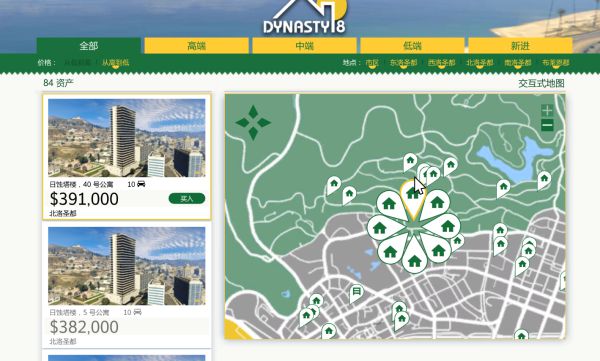Click 北洛圣都 under the $391,000 listing
This screenshot has width=600, height=361.
click(x=63, y=213)
